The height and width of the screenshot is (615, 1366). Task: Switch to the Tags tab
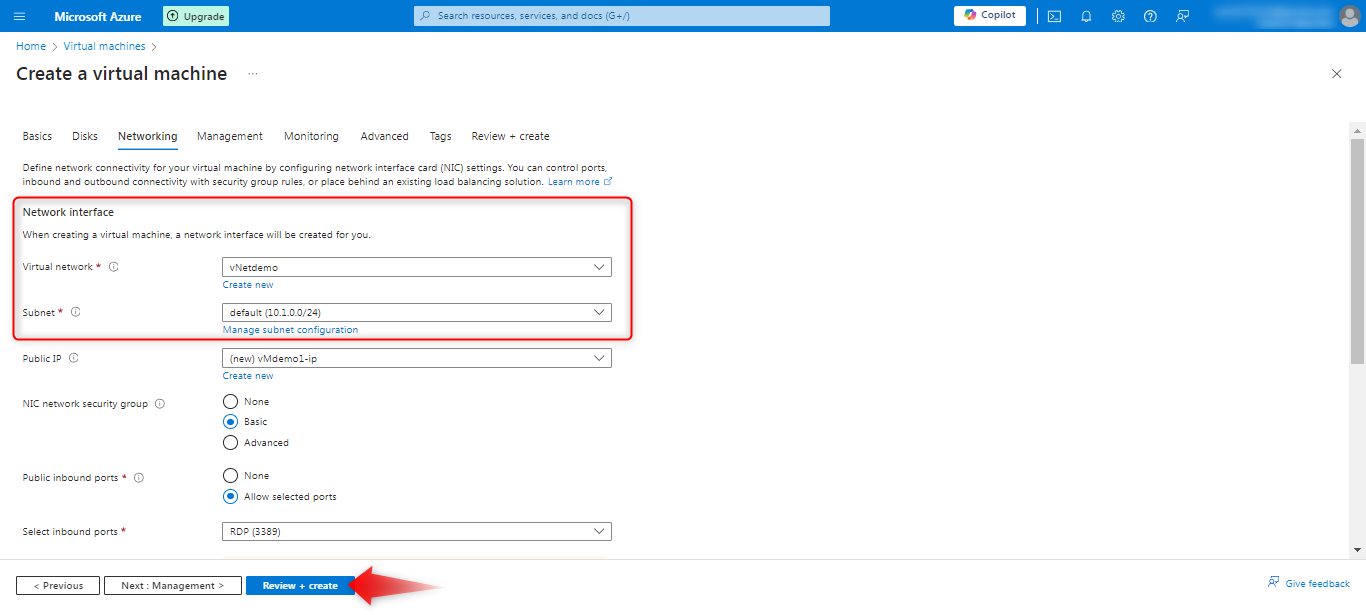(x=441, y=136)
